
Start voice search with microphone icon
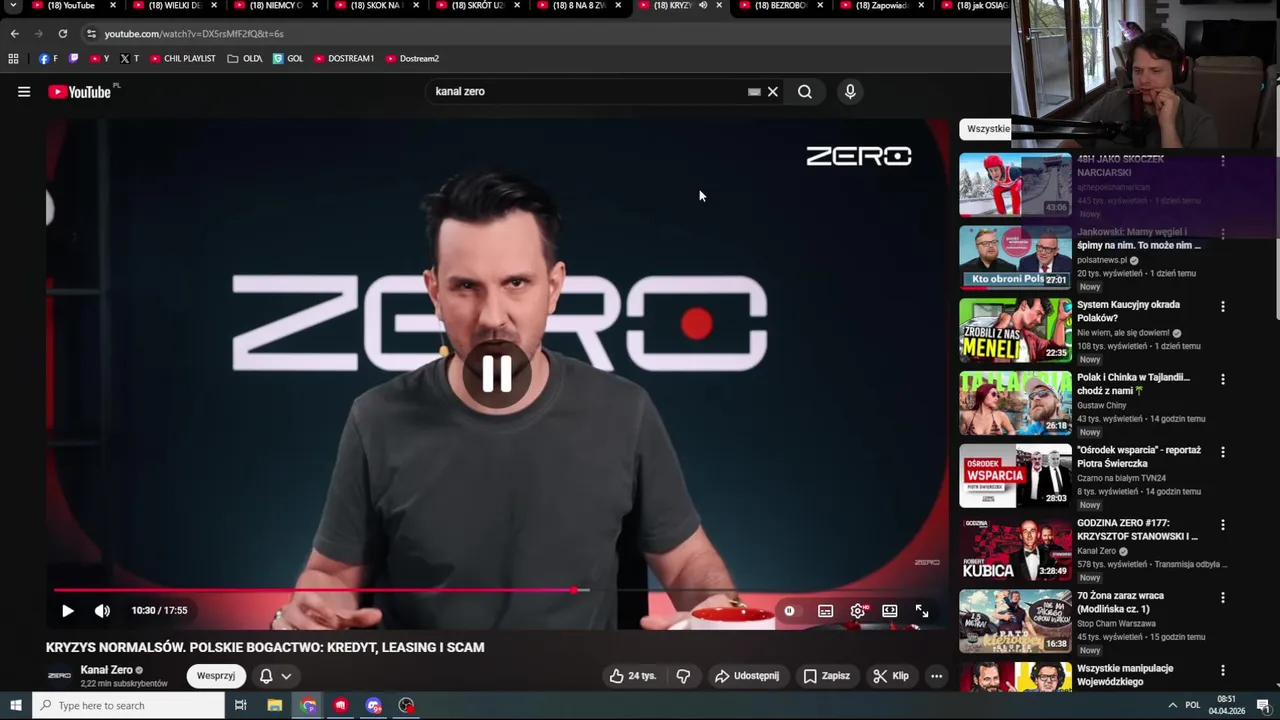point(850,92)
